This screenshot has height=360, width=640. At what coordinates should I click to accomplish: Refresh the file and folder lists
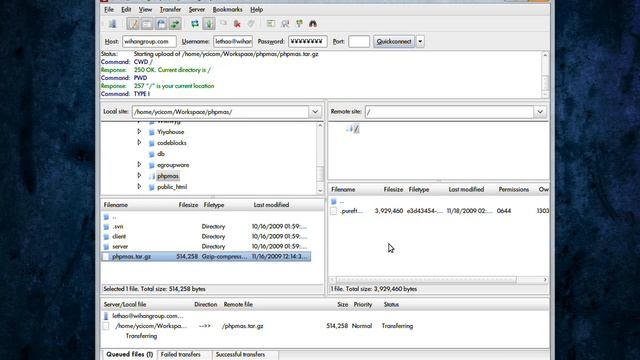click(x=195, y=24)
